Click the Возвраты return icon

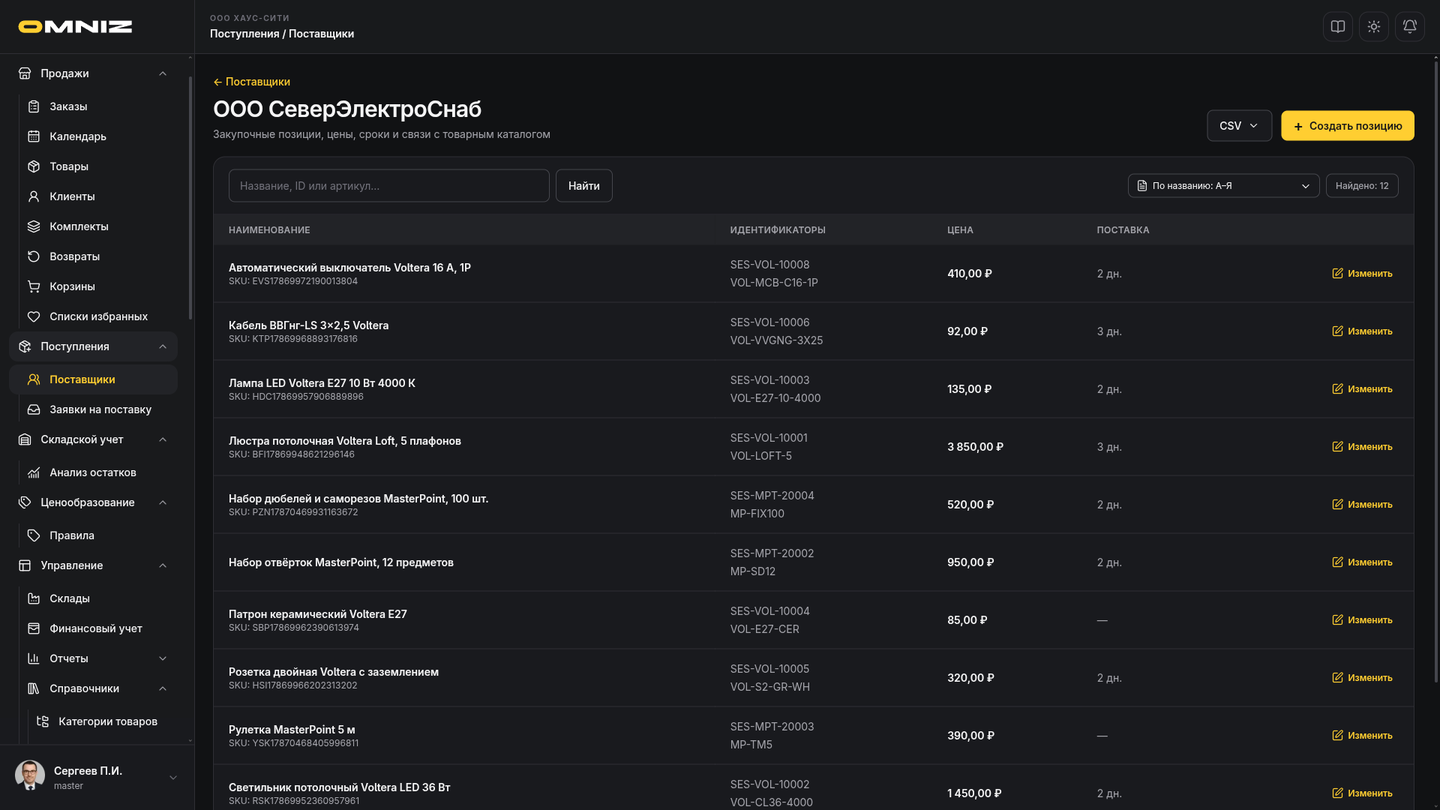34,256
